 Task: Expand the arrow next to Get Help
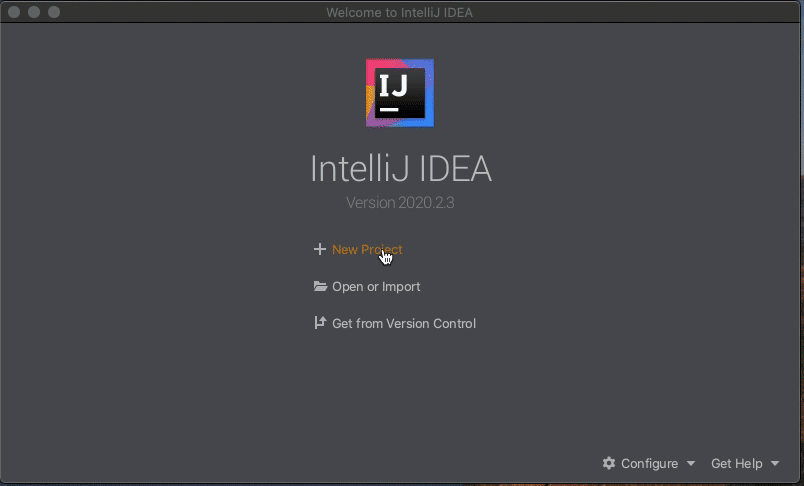click(x=775, y=463)
